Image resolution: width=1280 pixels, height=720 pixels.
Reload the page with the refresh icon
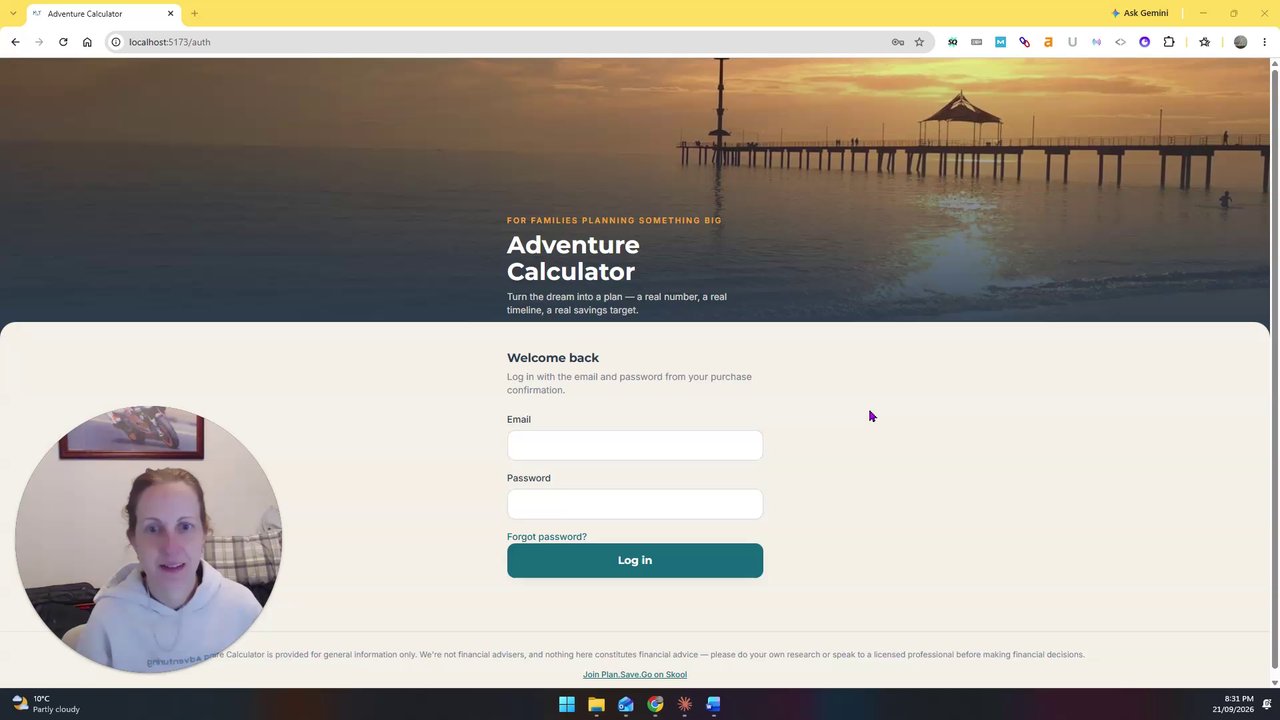[x=63, y=42]
